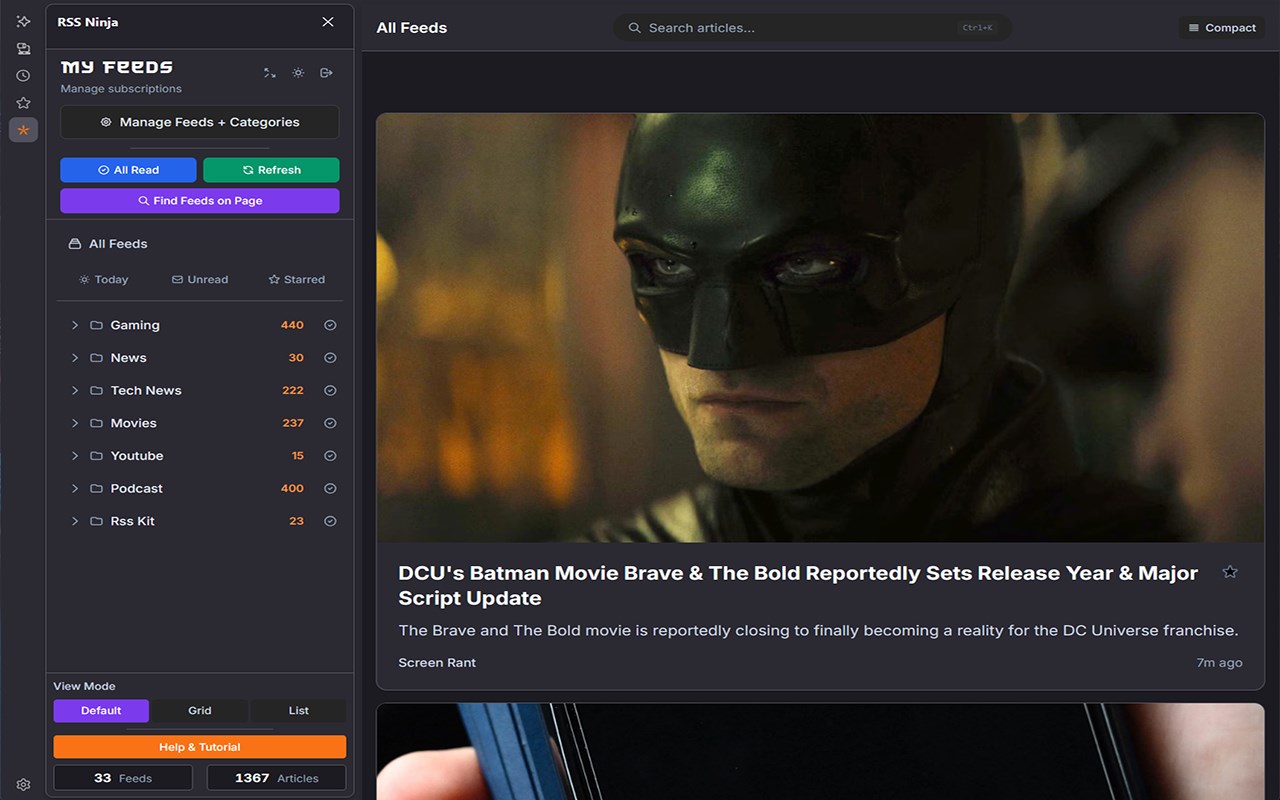Switch to the Unread filter
1280x800 pixels.
tap(200, 280)
